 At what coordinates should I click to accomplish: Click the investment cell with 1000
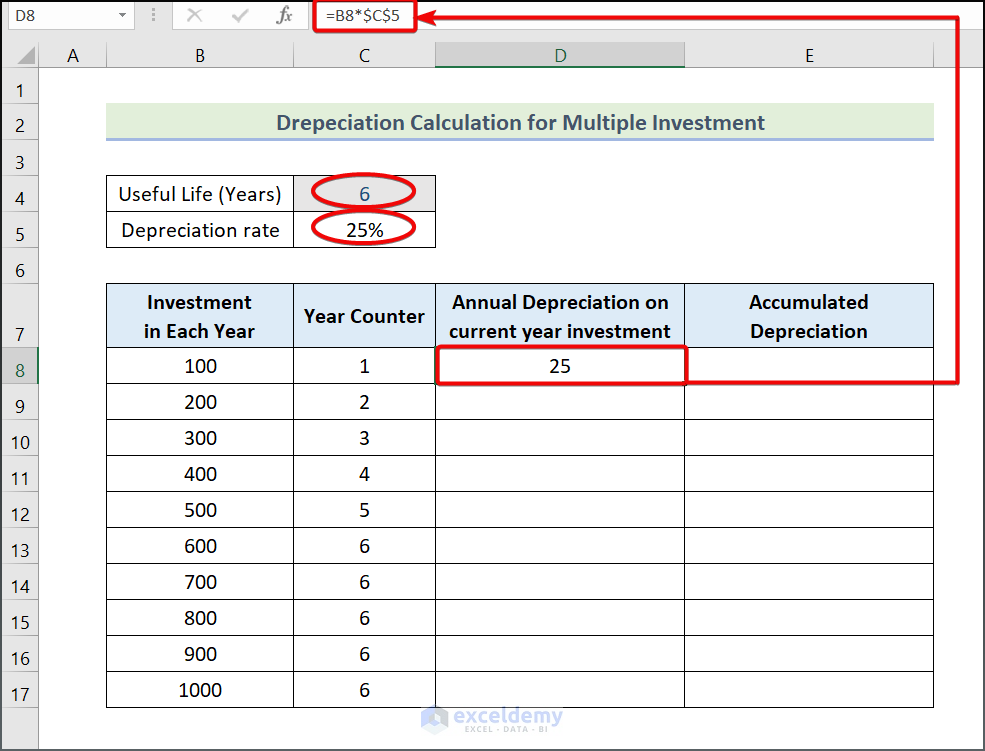click(x=200, y=689)
